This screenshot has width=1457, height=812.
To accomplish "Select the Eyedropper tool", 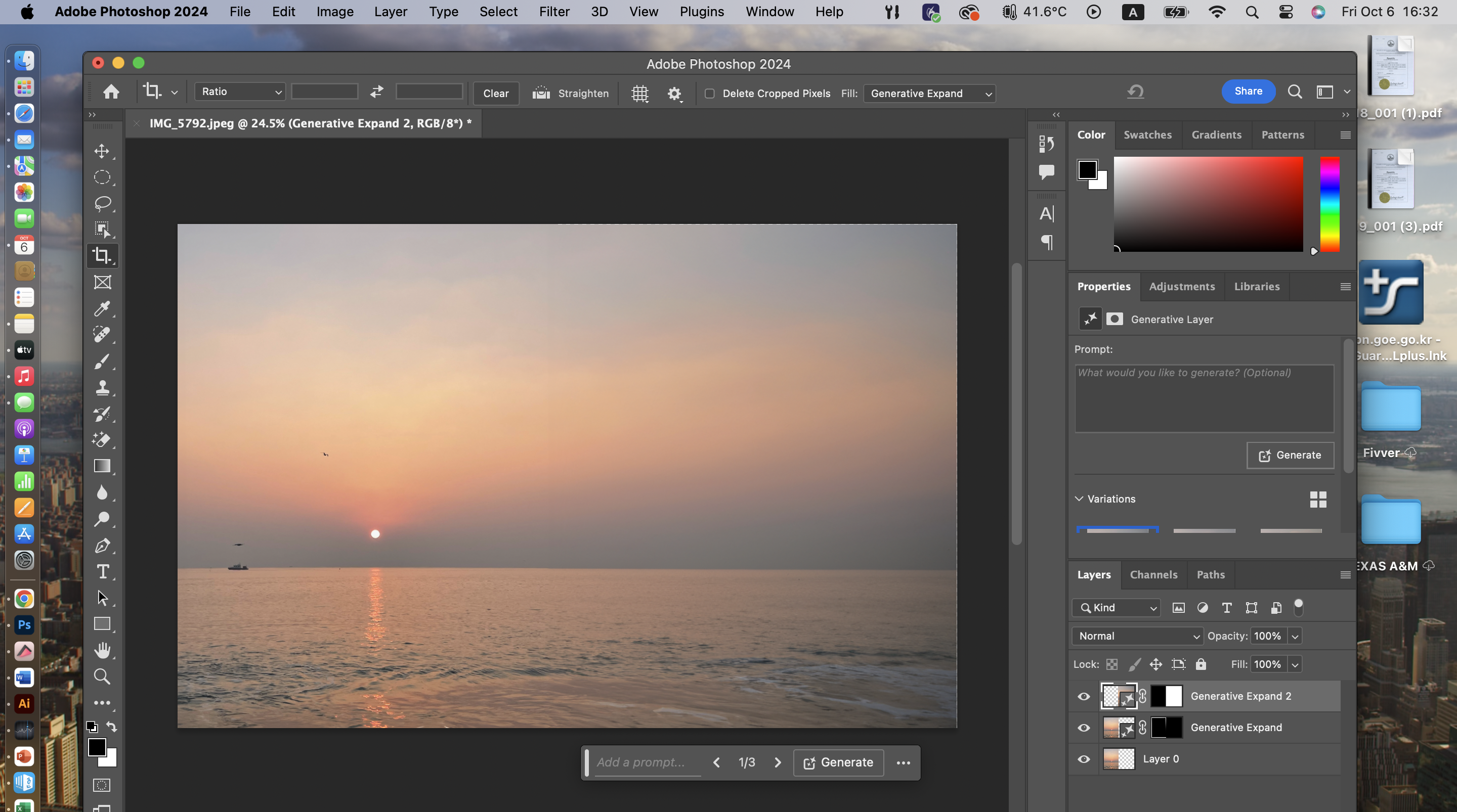I will (102, 309).
